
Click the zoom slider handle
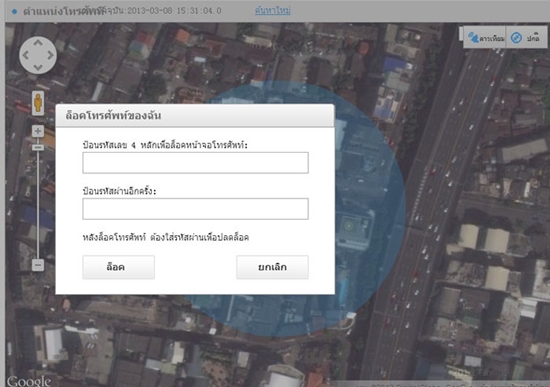pos(38,147)
